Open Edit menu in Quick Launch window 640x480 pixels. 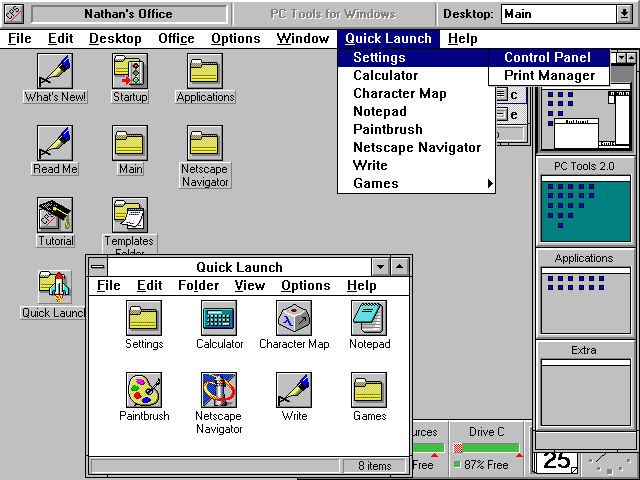pyautogui.click(x=149, y=285)
